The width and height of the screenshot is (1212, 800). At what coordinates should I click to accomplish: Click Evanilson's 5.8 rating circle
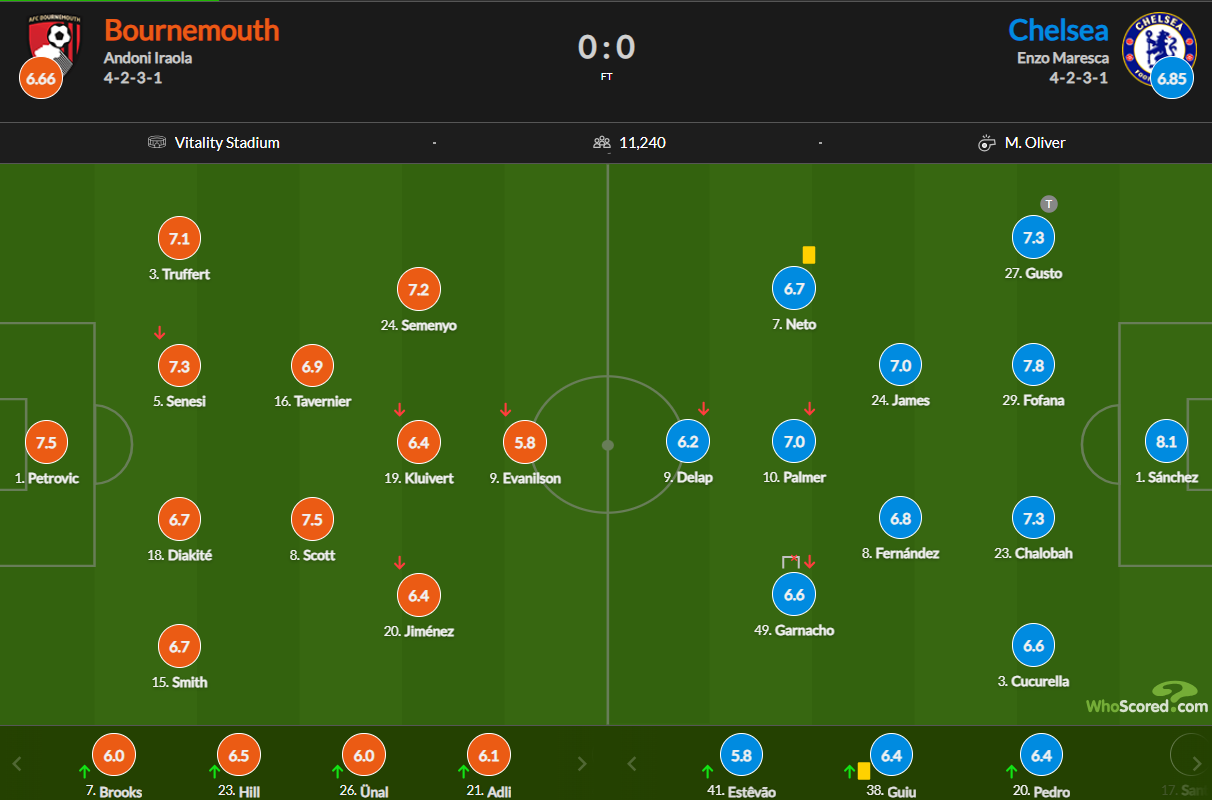point(524,442)
